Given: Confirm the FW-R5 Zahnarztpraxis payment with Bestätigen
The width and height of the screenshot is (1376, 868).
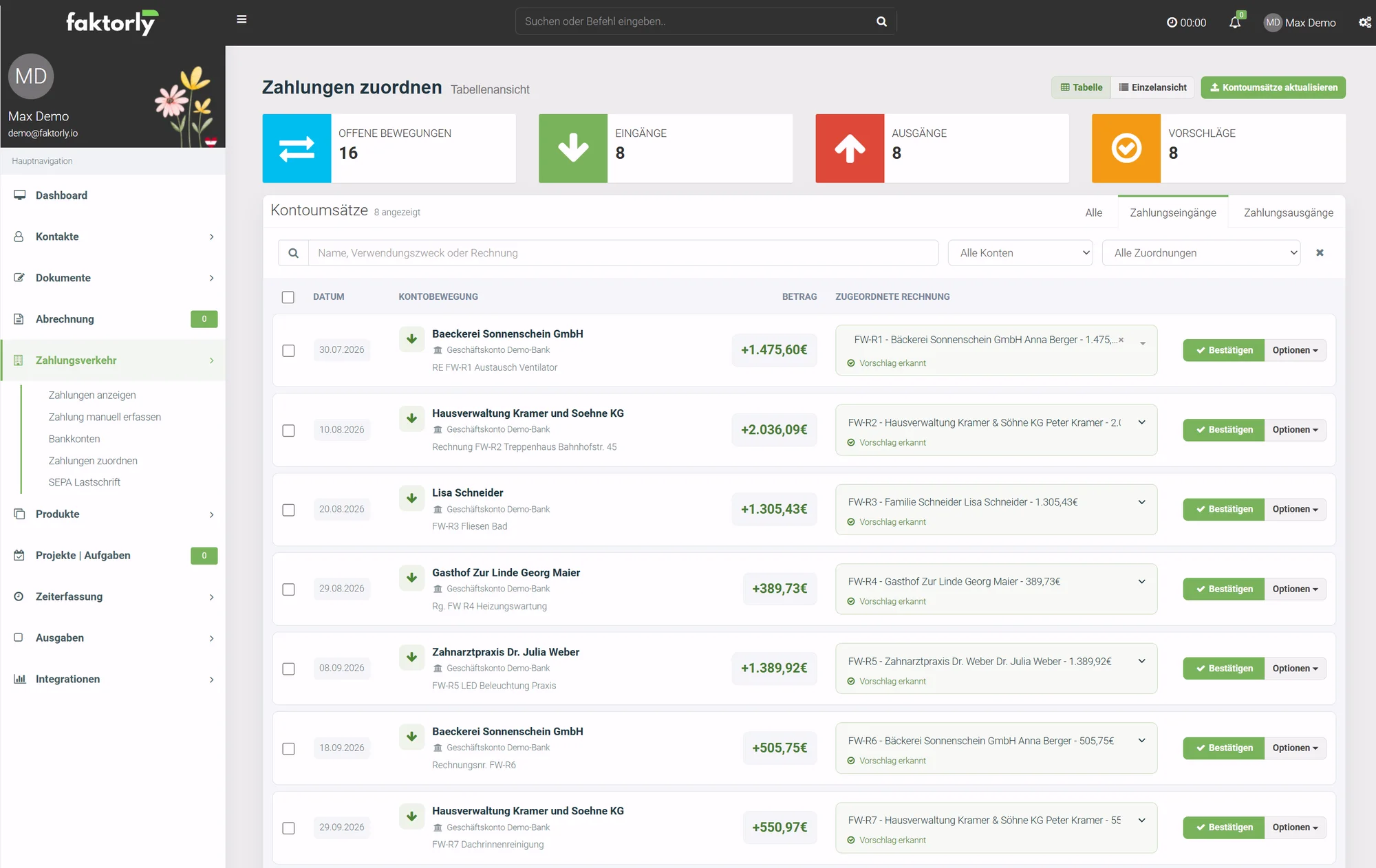Looking at the screenshot, I should click(x=1223, y=668).
